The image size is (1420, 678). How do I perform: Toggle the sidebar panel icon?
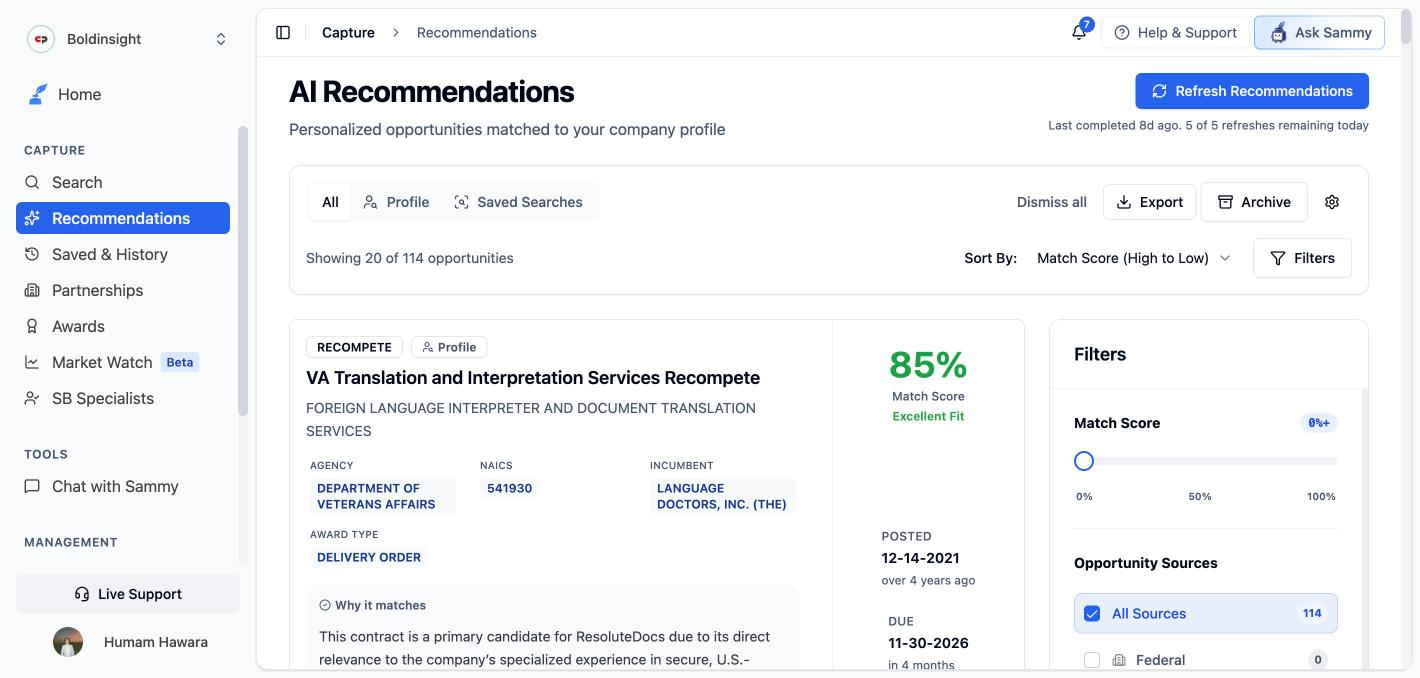pos(283,33)
